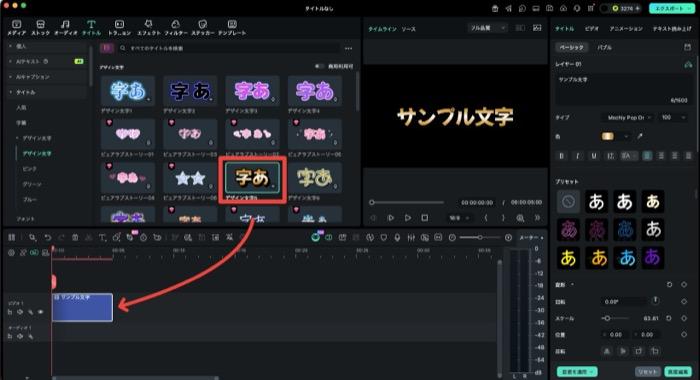Screen dimensions: 700x380
Task: Open the font size 100 dropdown
Action: (x=673, y=117)
